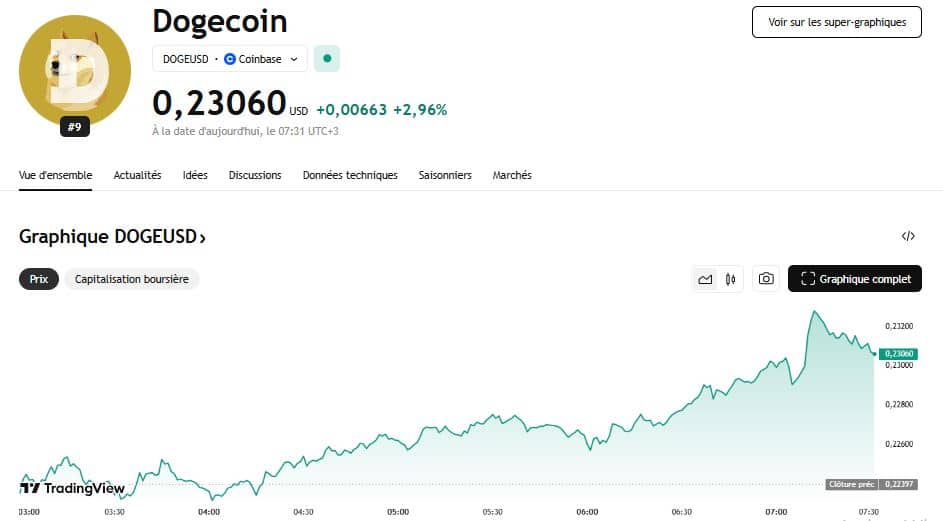Open Graphique complet full chart
The width and height of the screenshot is (943, 521).
(x=855, y=279)
